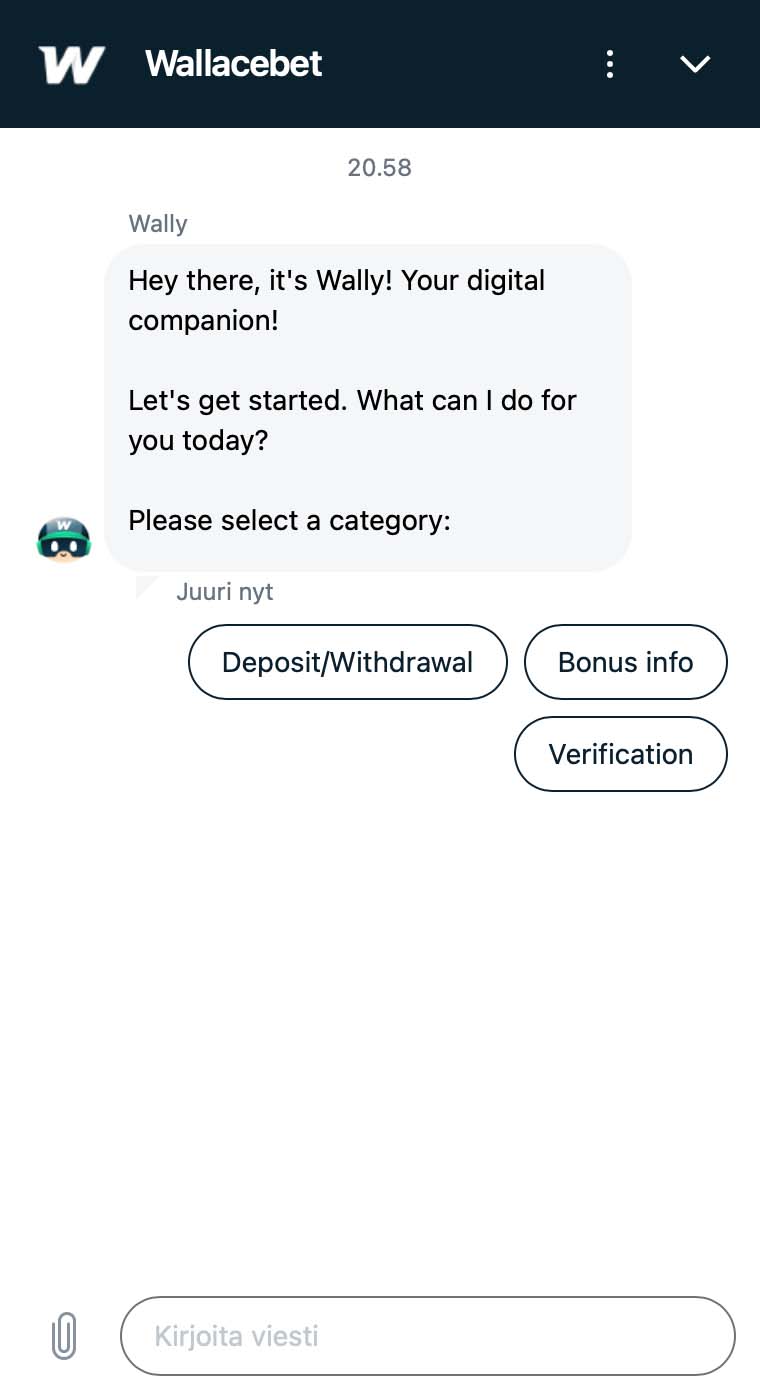Click the "you today?" line in the bubble

pyautogui.click(x=198, y=440)
